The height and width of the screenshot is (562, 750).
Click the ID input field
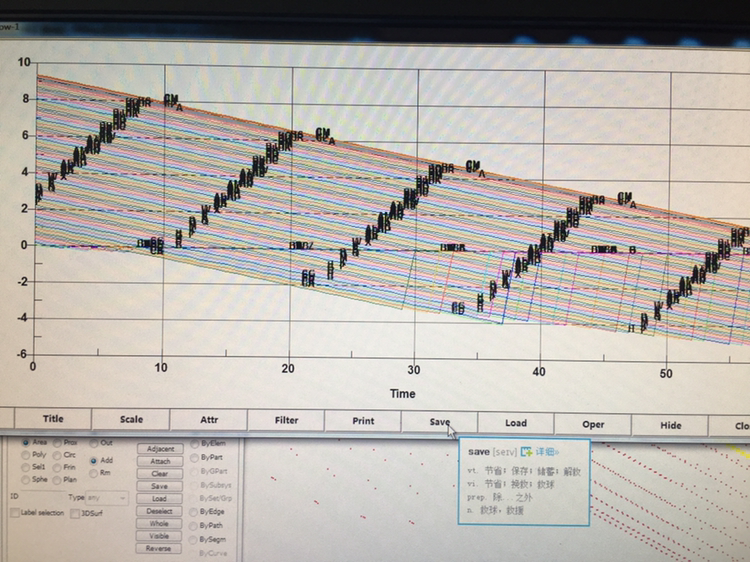click(43, 496)
